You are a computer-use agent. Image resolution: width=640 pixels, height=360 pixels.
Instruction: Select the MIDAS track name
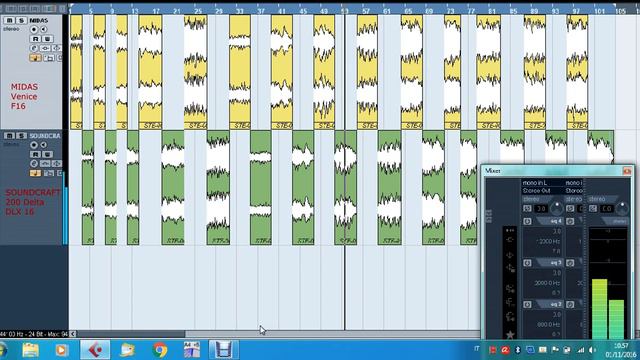[39, 20]
